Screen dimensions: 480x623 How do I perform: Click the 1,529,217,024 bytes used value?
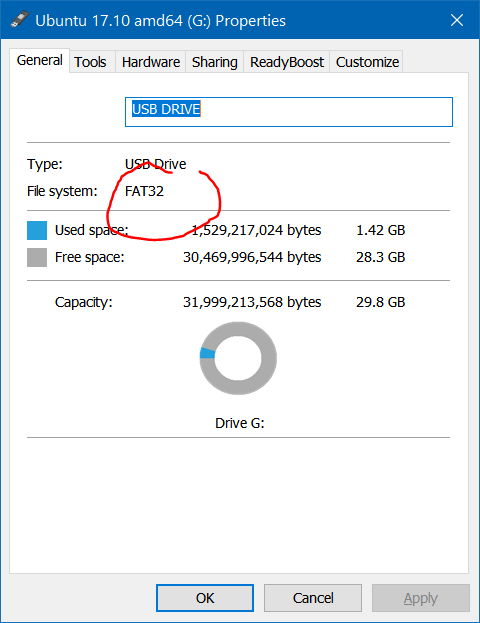coord(256,230)
